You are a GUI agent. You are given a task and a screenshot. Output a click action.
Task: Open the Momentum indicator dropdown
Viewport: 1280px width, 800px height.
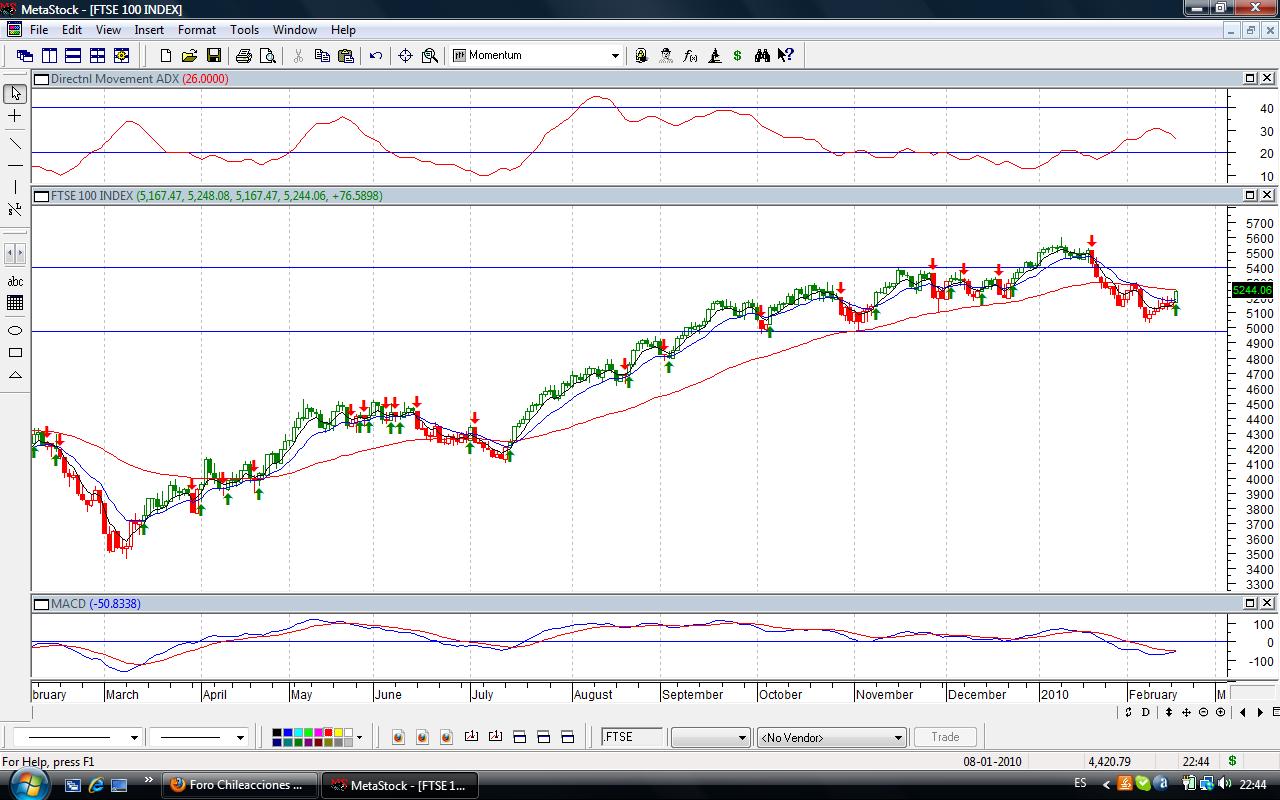tap(615, 56)
